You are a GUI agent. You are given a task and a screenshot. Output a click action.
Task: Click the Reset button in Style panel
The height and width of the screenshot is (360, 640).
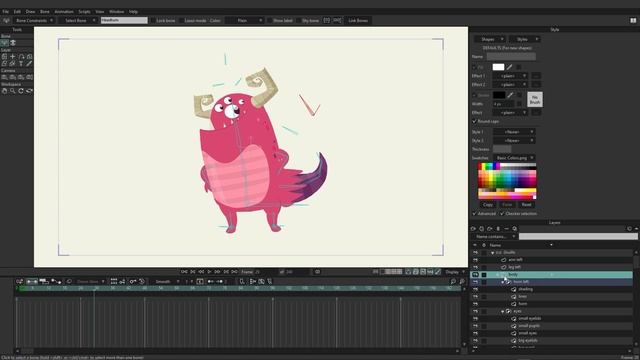tap(527, 205)
